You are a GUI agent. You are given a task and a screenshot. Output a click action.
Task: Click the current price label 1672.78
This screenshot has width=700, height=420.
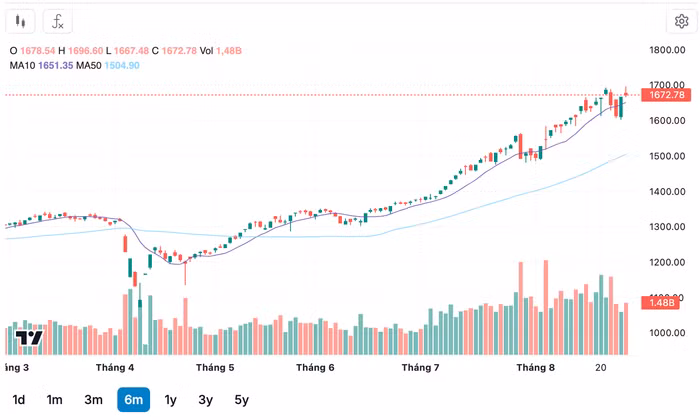(666, 95)
